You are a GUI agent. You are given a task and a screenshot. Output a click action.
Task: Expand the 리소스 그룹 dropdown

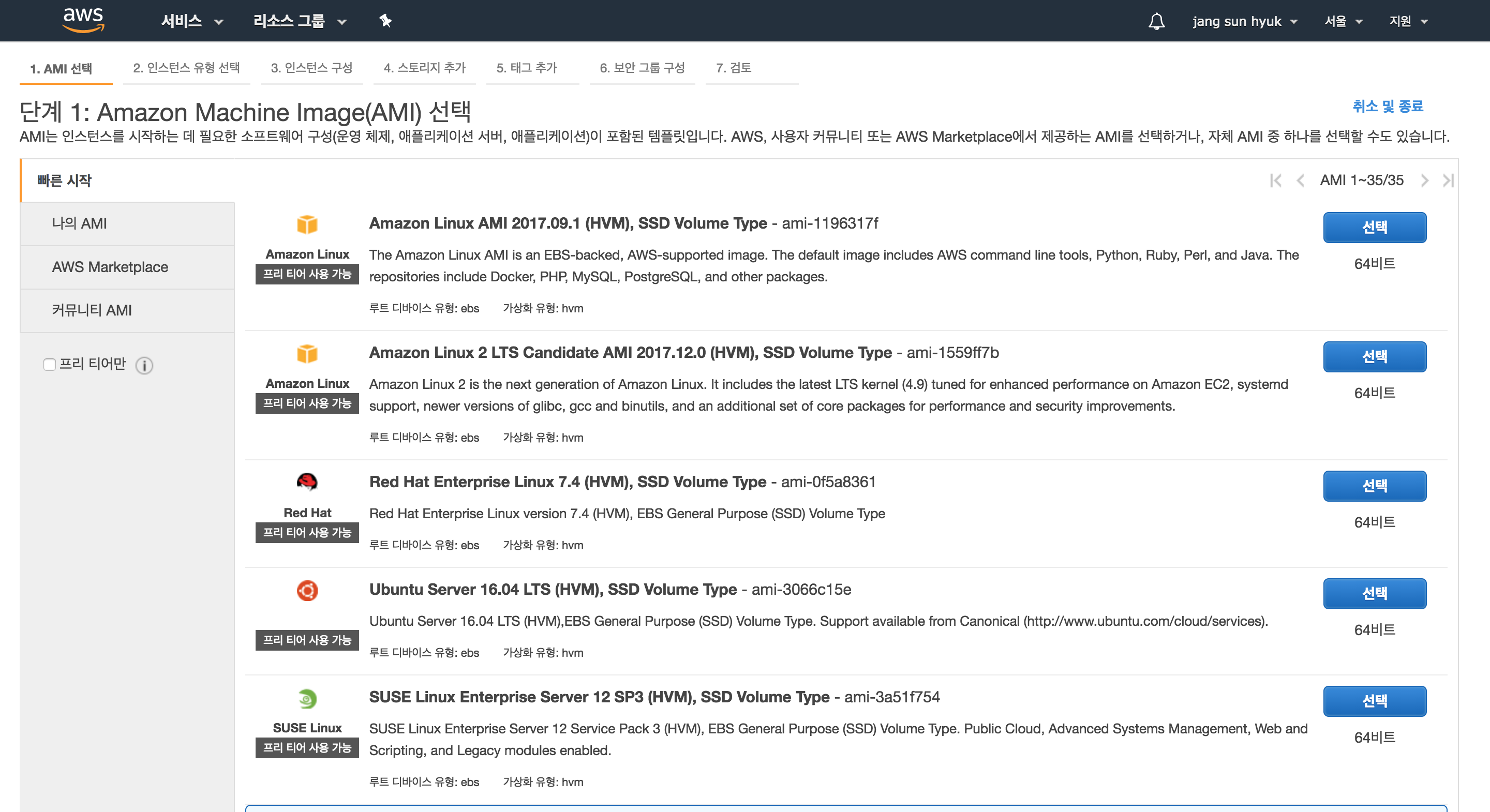pos(300,21)
